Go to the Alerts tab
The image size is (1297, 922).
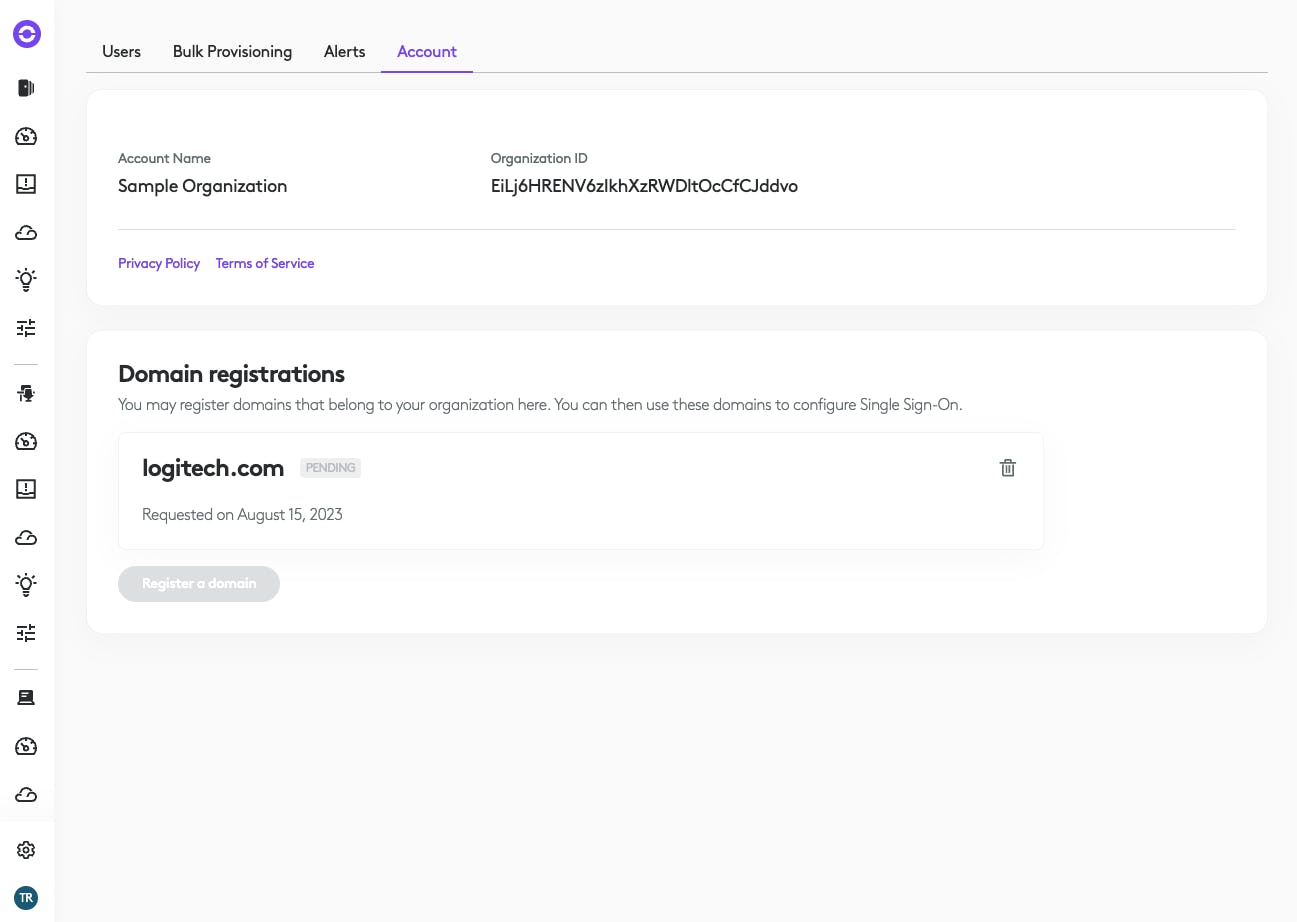click(x=344, y=52)
